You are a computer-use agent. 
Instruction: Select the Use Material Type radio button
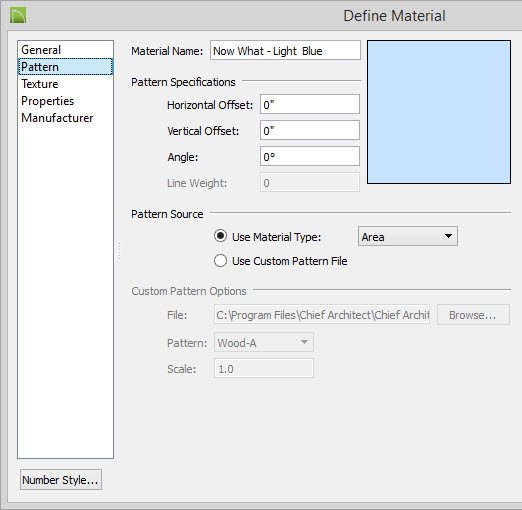coord(220,236)
